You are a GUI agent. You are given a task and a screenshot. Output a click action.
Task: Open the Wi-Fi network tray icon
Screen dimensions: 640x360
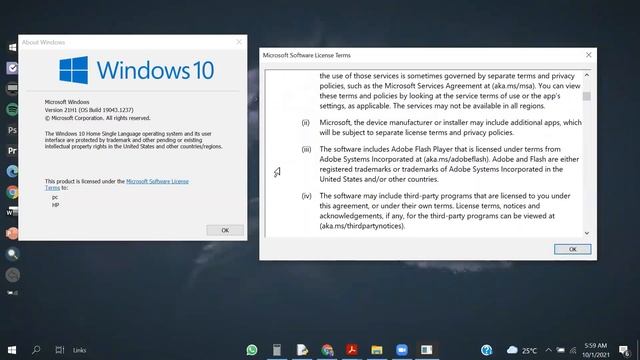[573, 350]
